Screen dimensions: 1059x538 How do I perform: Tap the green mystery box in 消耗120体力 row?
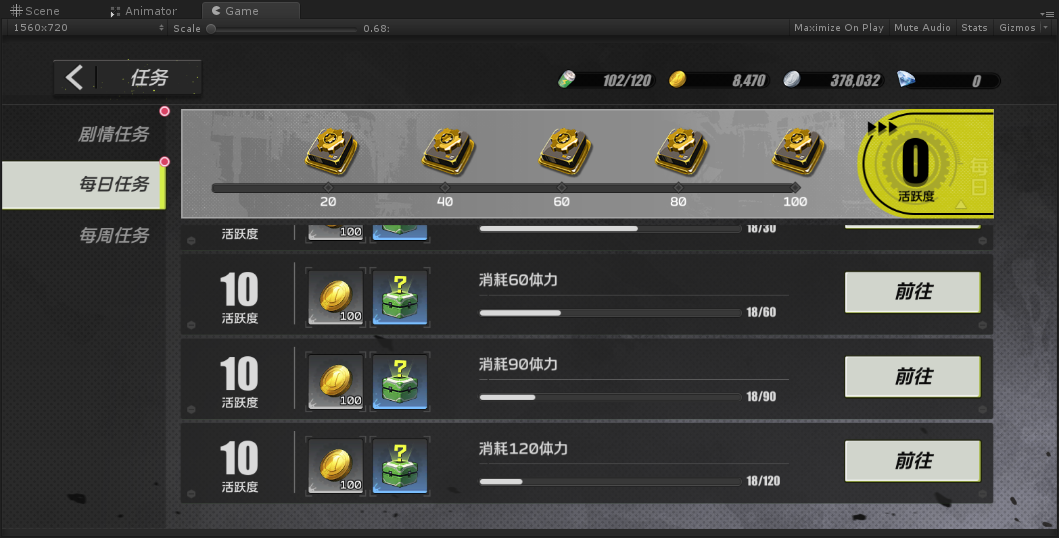click(x=400, y=466)
